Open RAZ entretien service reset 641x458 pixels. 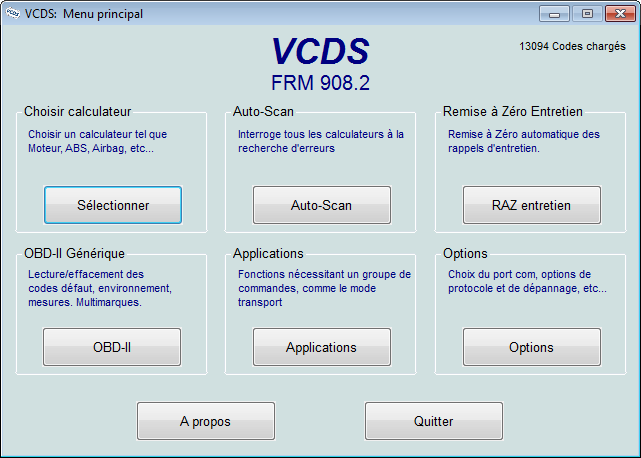531,205
